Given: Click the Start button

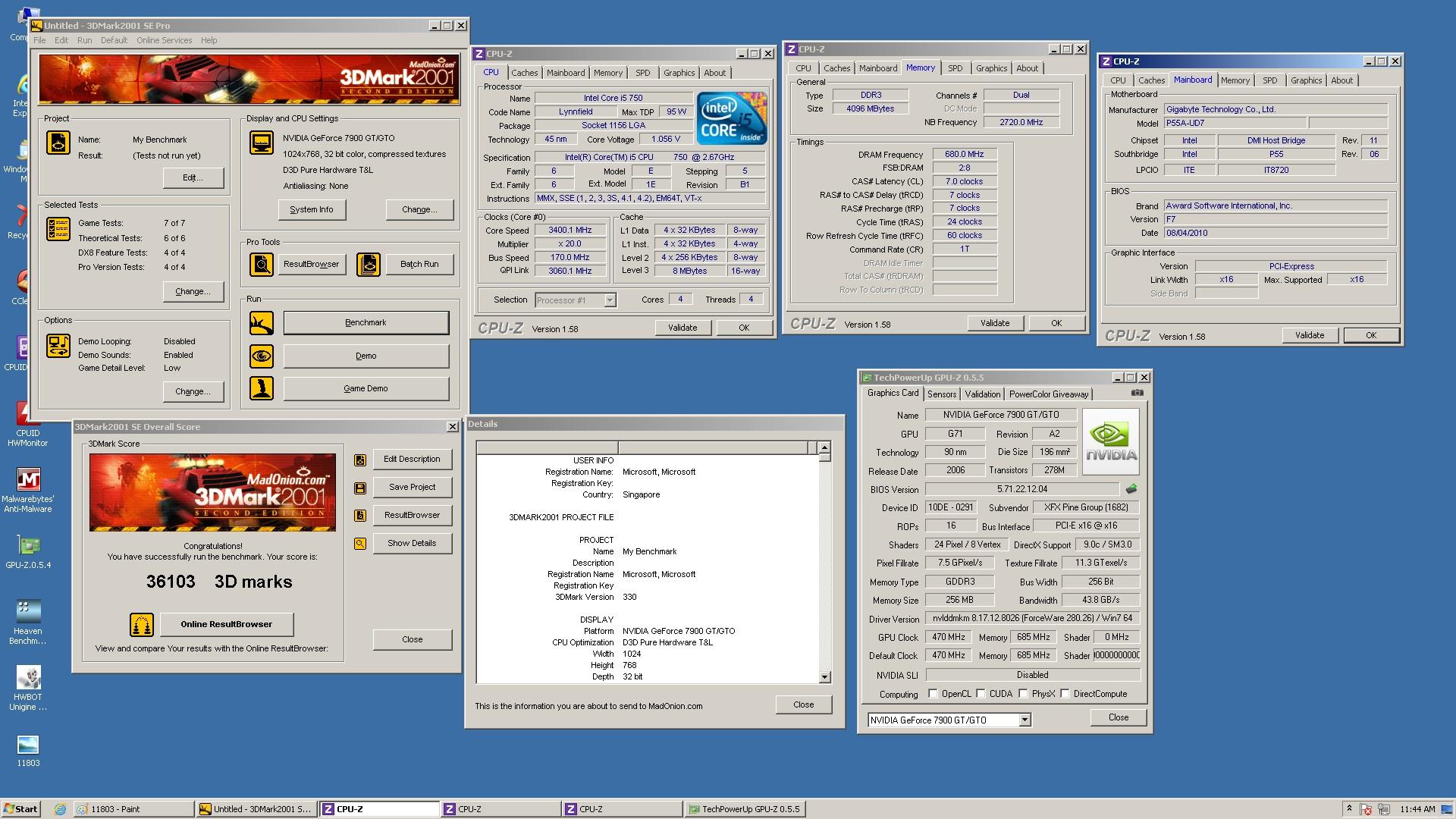Looking at the screenshot, I should [x=20, y=809].
